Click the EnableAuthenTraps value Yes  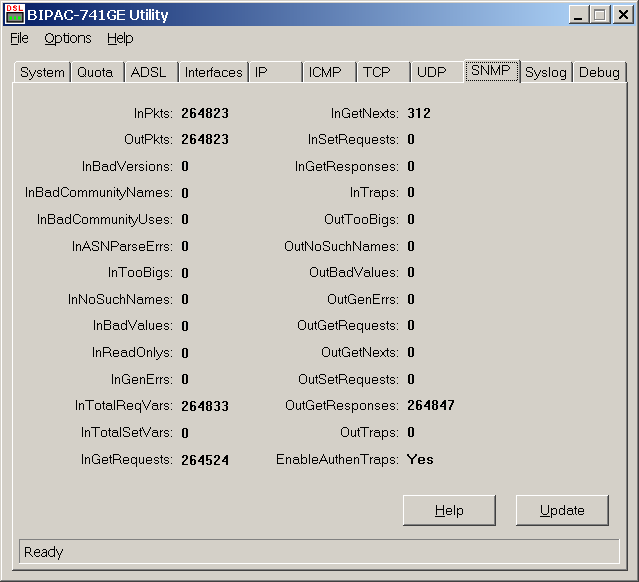click(x=420, y=459)
